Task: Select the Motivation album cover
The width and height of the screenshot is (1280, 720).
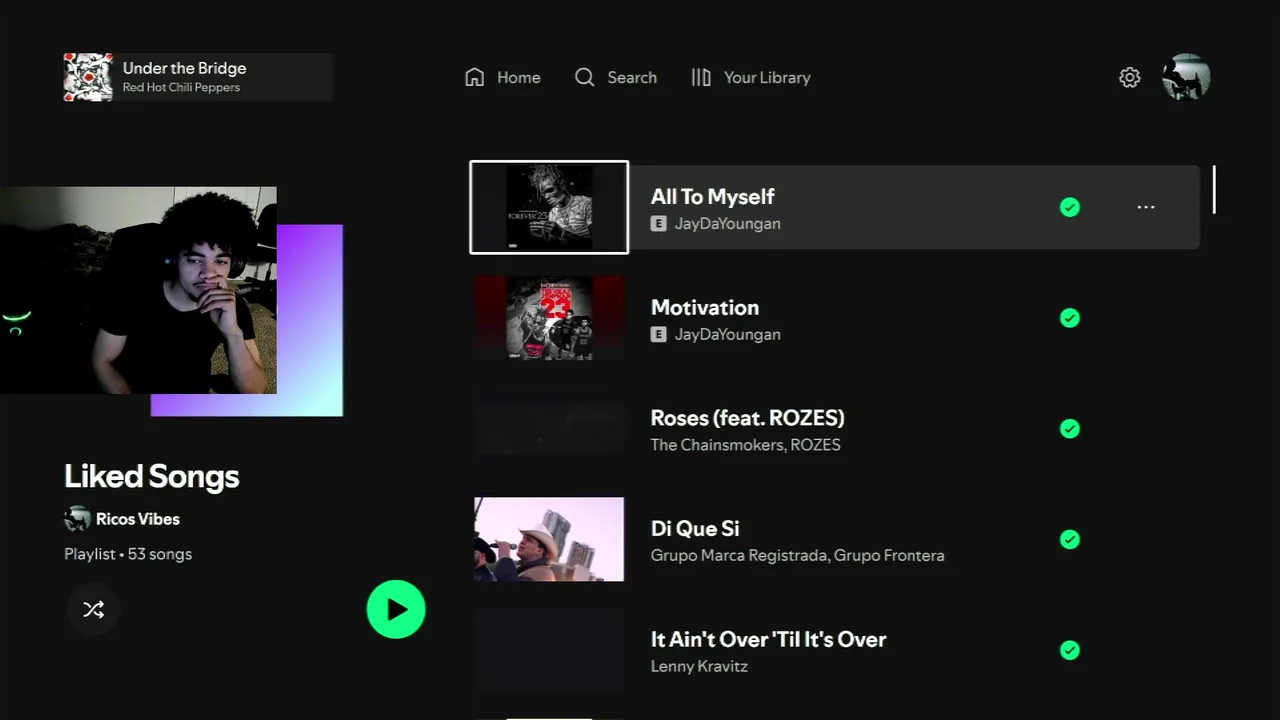Action: click(x=549, y=318)
